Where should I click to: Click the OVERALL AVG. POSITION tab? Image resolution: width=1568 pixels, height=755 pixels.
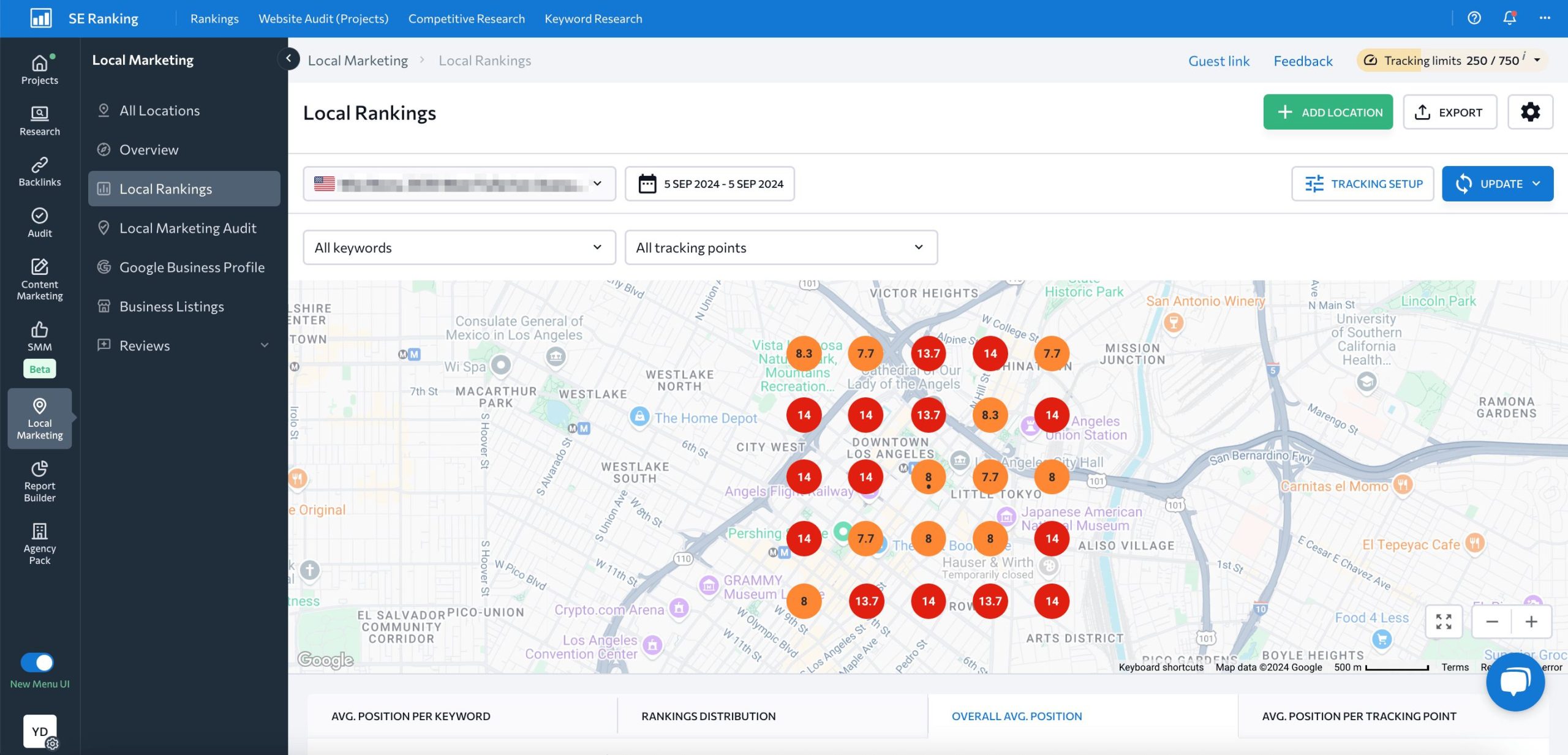pyautogui.click(x=1016, y=717)
